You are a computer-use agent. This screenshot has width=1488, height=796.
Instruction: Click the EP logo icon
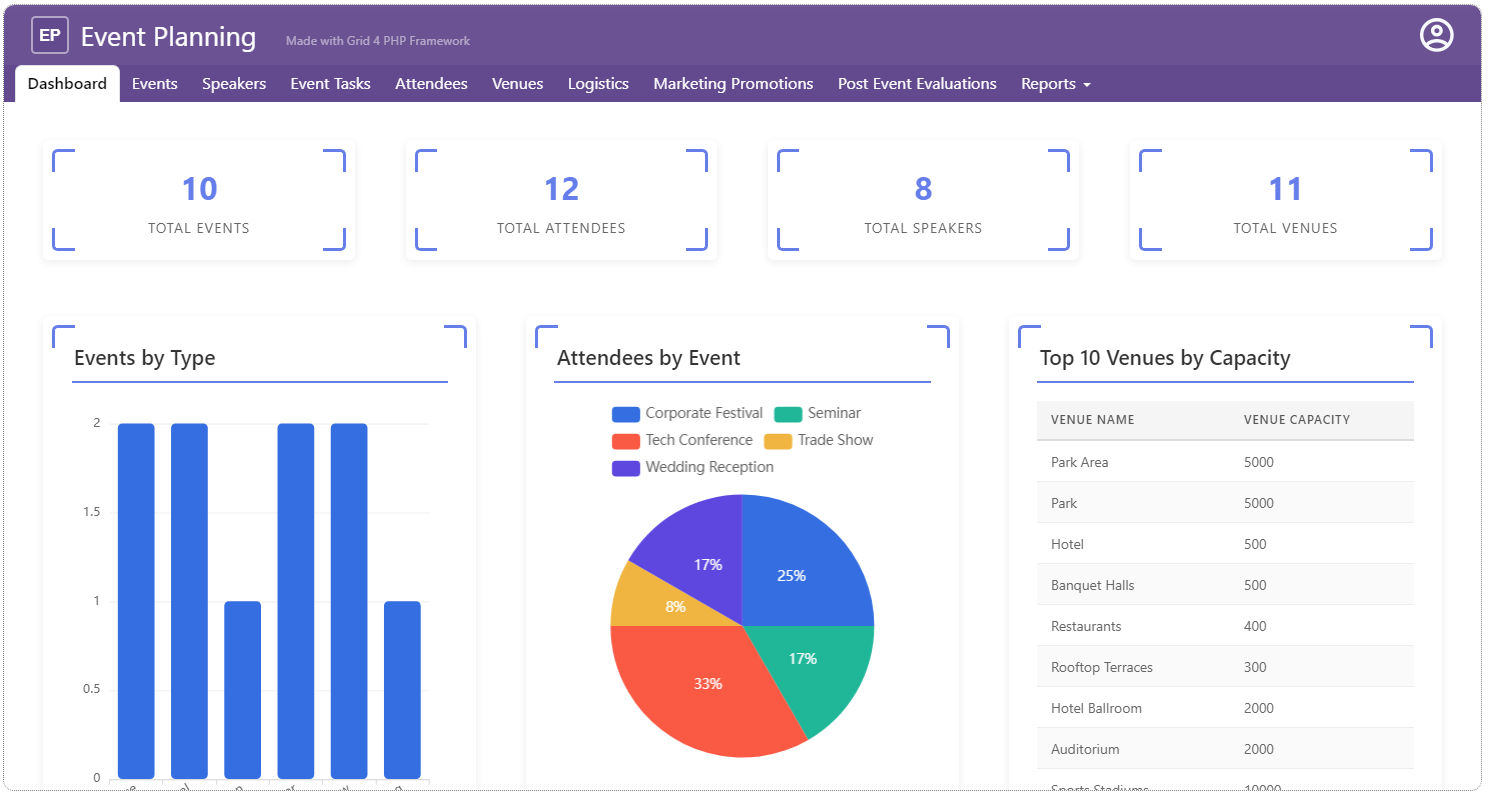pyautogui.click(x=50, y=36)
